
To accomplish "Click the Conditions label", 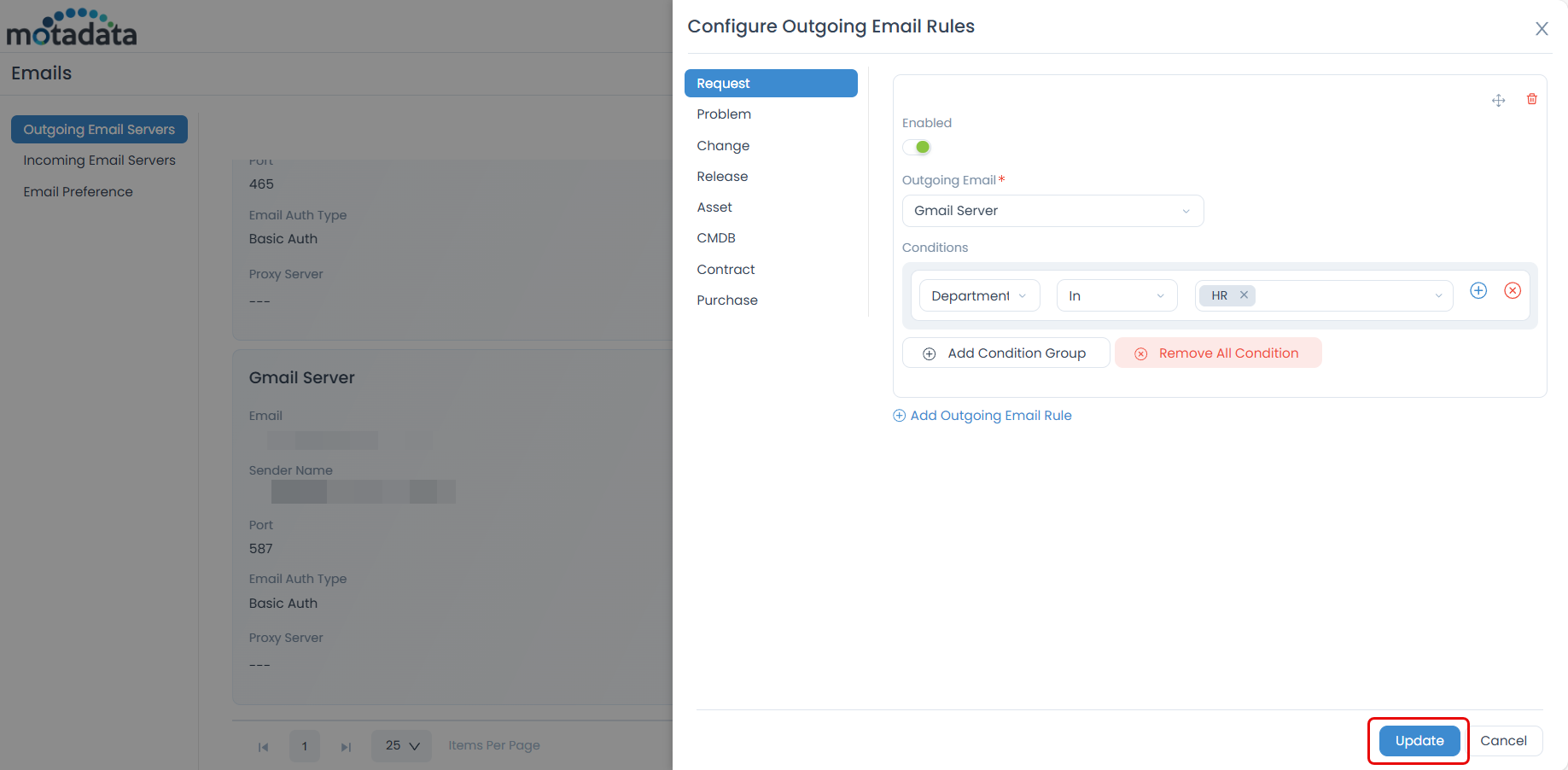I will pyautogui.click(x=935, y=248).
